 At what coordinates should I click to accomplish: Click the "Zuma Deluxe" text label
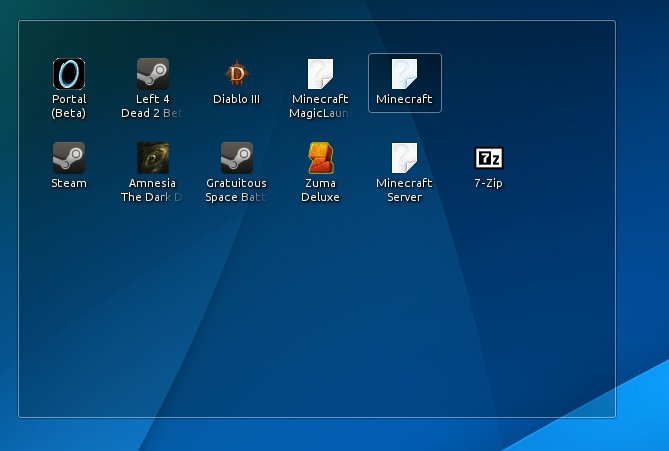[321, 190]
